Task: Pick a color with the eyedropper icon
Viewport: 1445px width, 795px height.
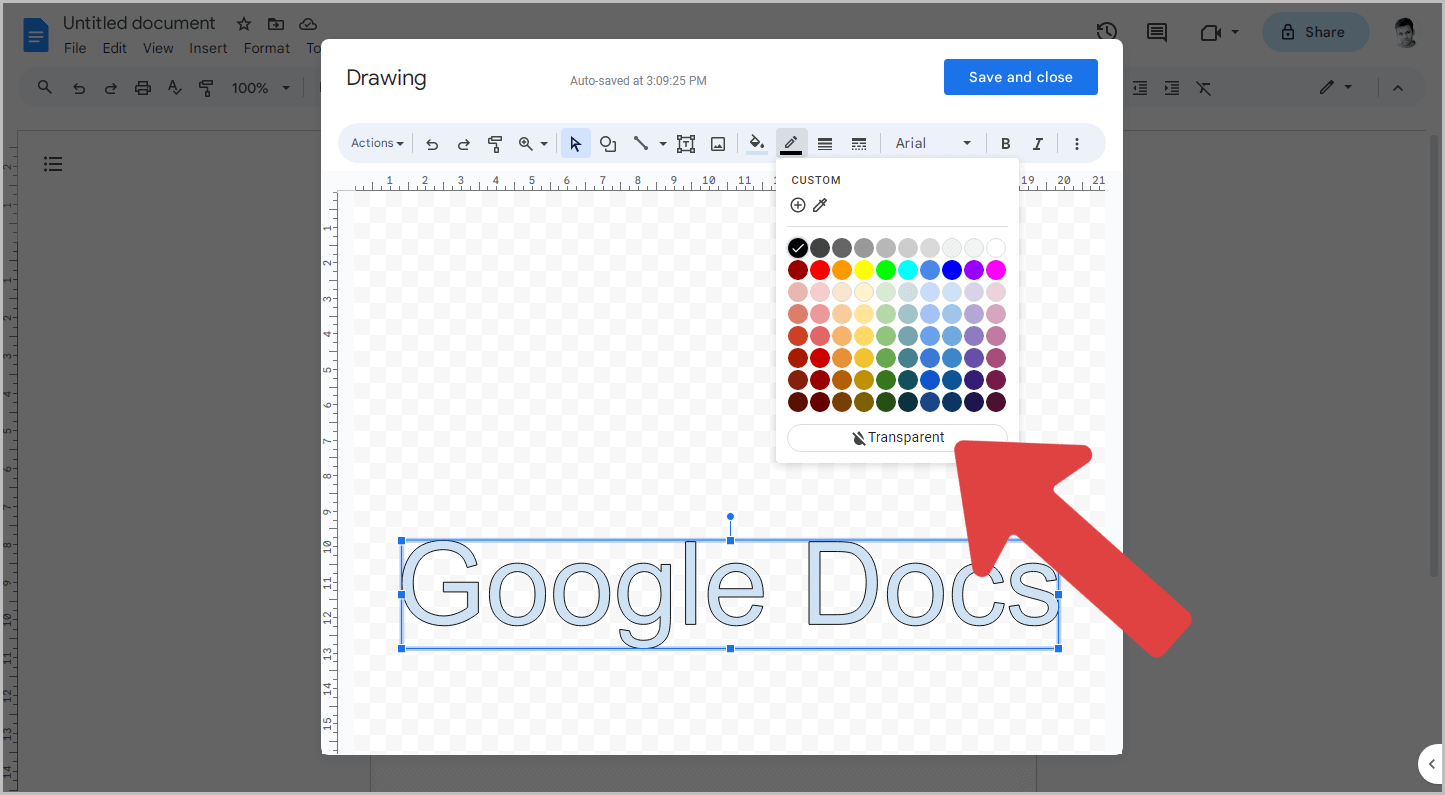Action: point(820,205)
